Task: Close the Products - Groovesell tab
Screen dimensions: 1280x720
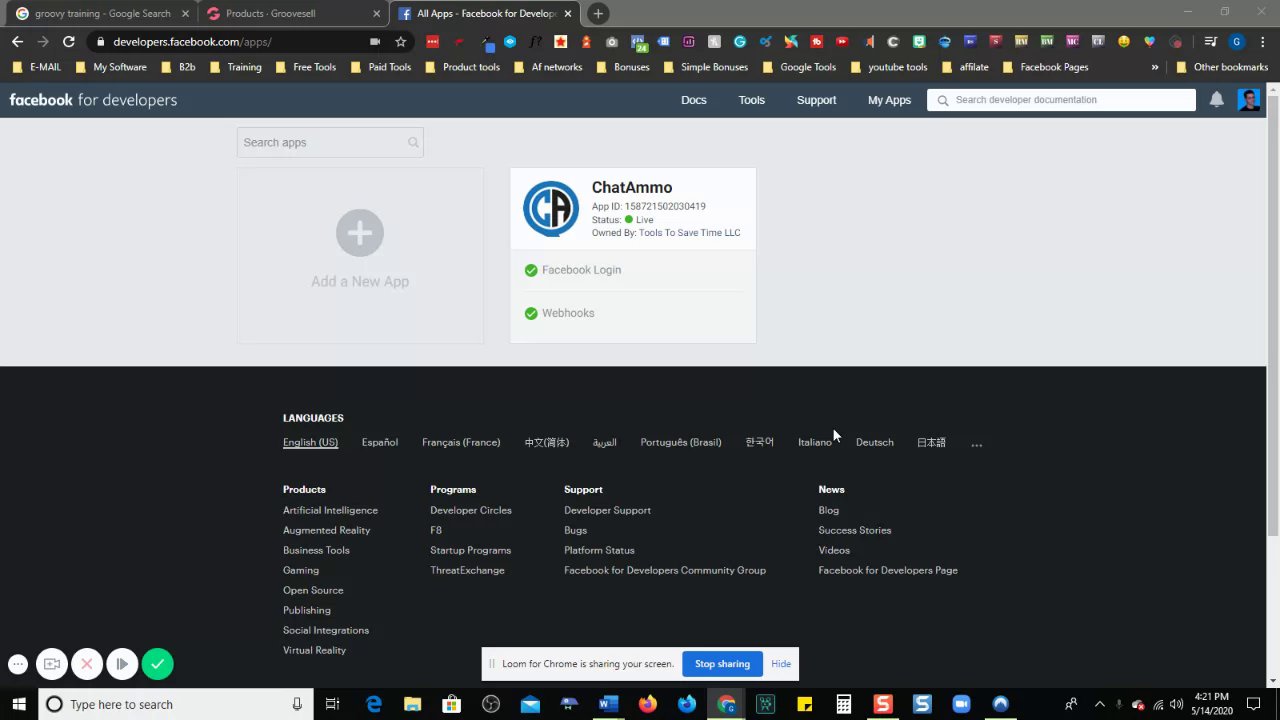Action: tap(376, 14)
